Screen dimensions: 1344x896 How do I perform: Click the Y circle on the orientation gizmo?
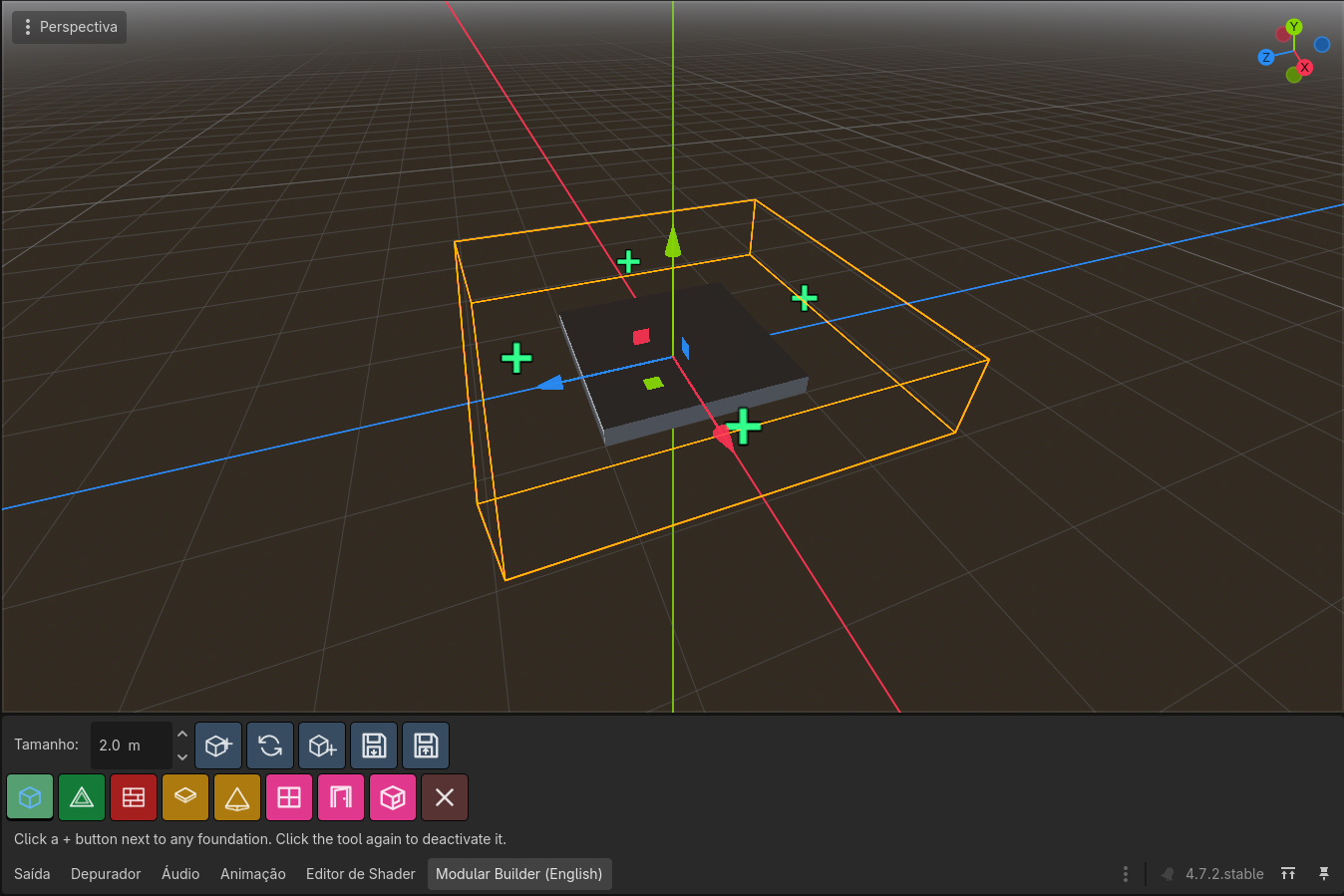click(1294, 27)
